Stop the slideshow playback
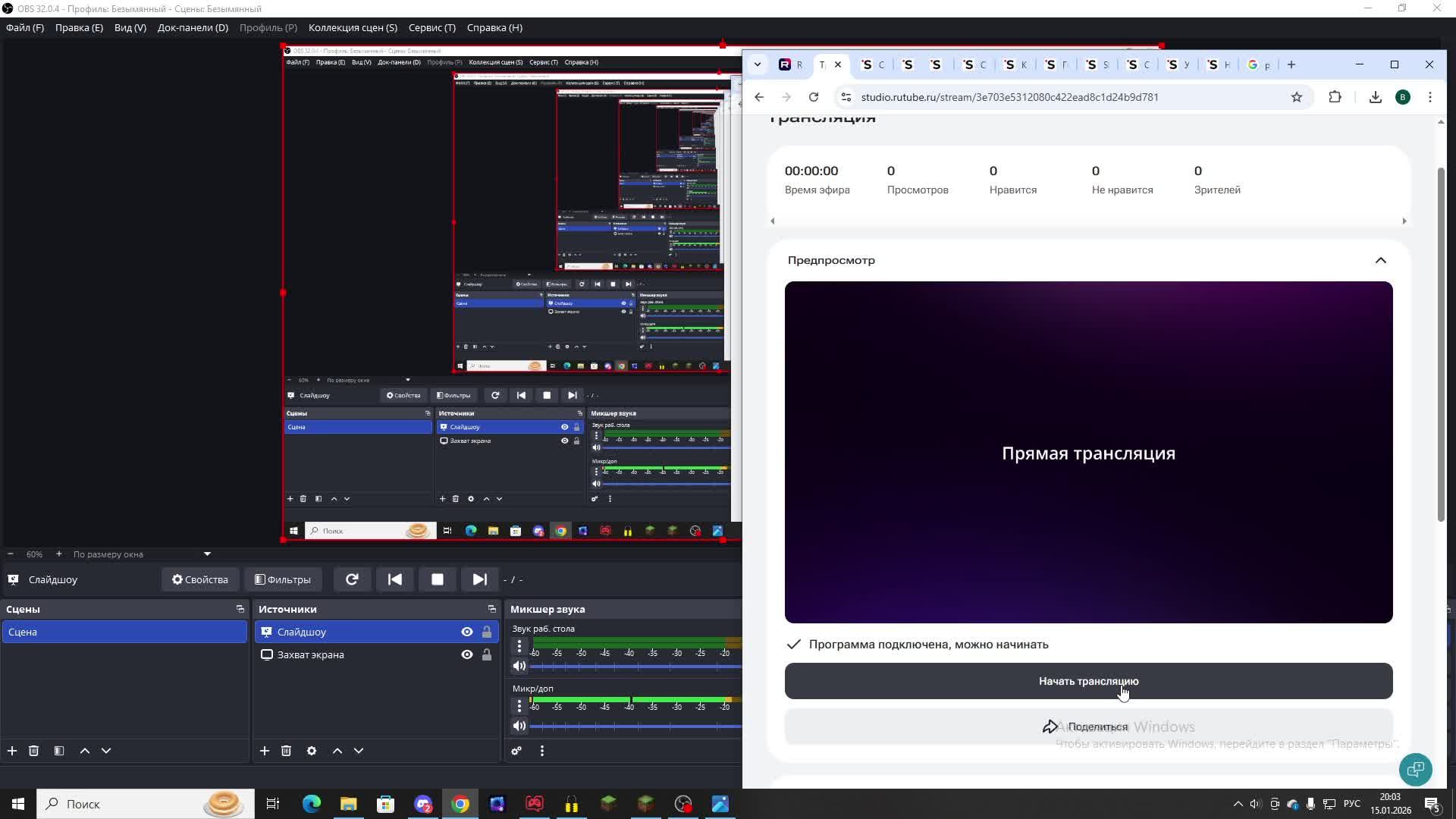The image size is (1456, 819). [x=438, y=579]
